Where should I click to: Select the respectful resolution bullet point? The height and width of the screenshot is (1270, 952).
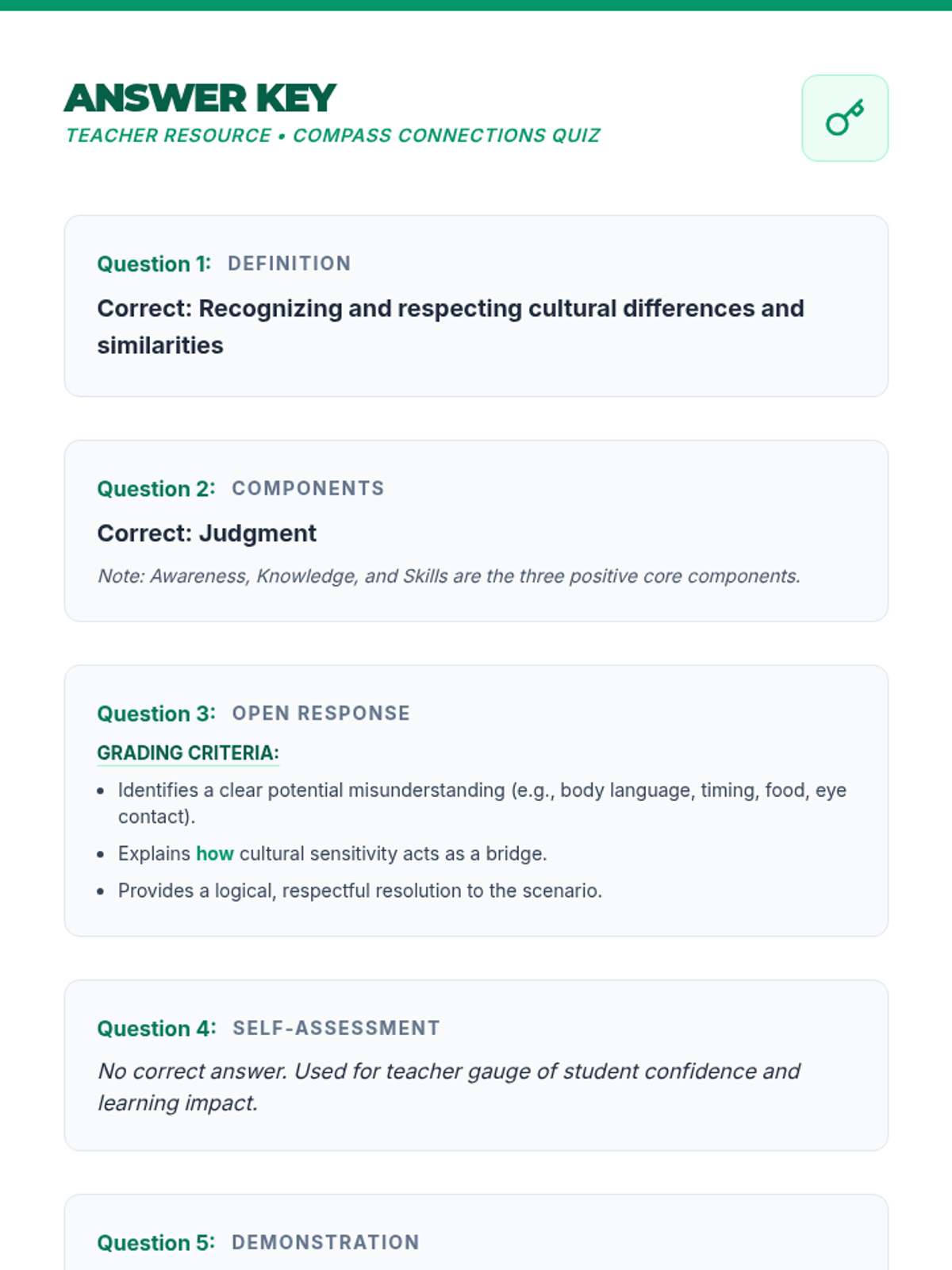360,891
